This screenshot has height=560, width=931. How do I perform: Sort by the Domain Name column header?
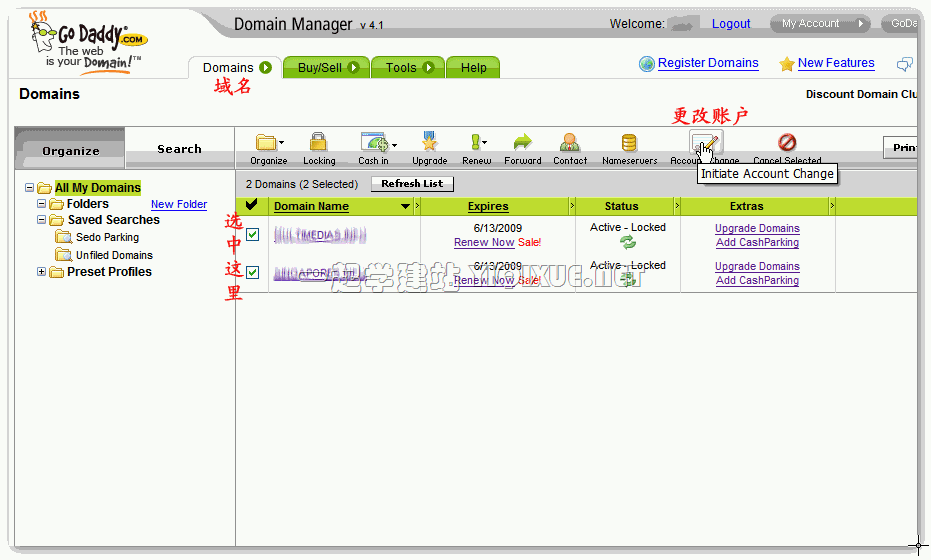coord(311,206)
